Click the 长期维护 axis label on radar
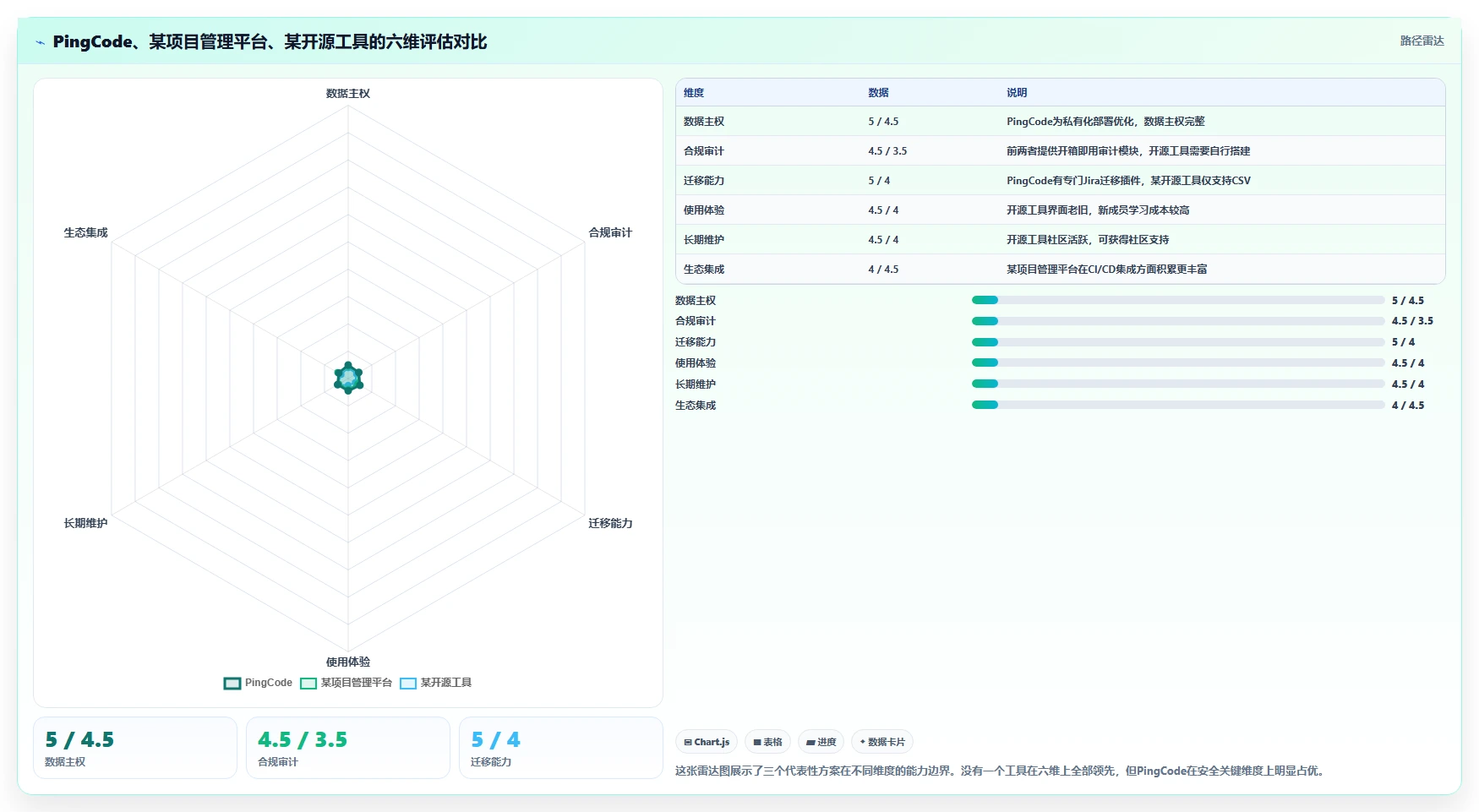Viewport: 1479px width, 812px height. coord(85,523)
